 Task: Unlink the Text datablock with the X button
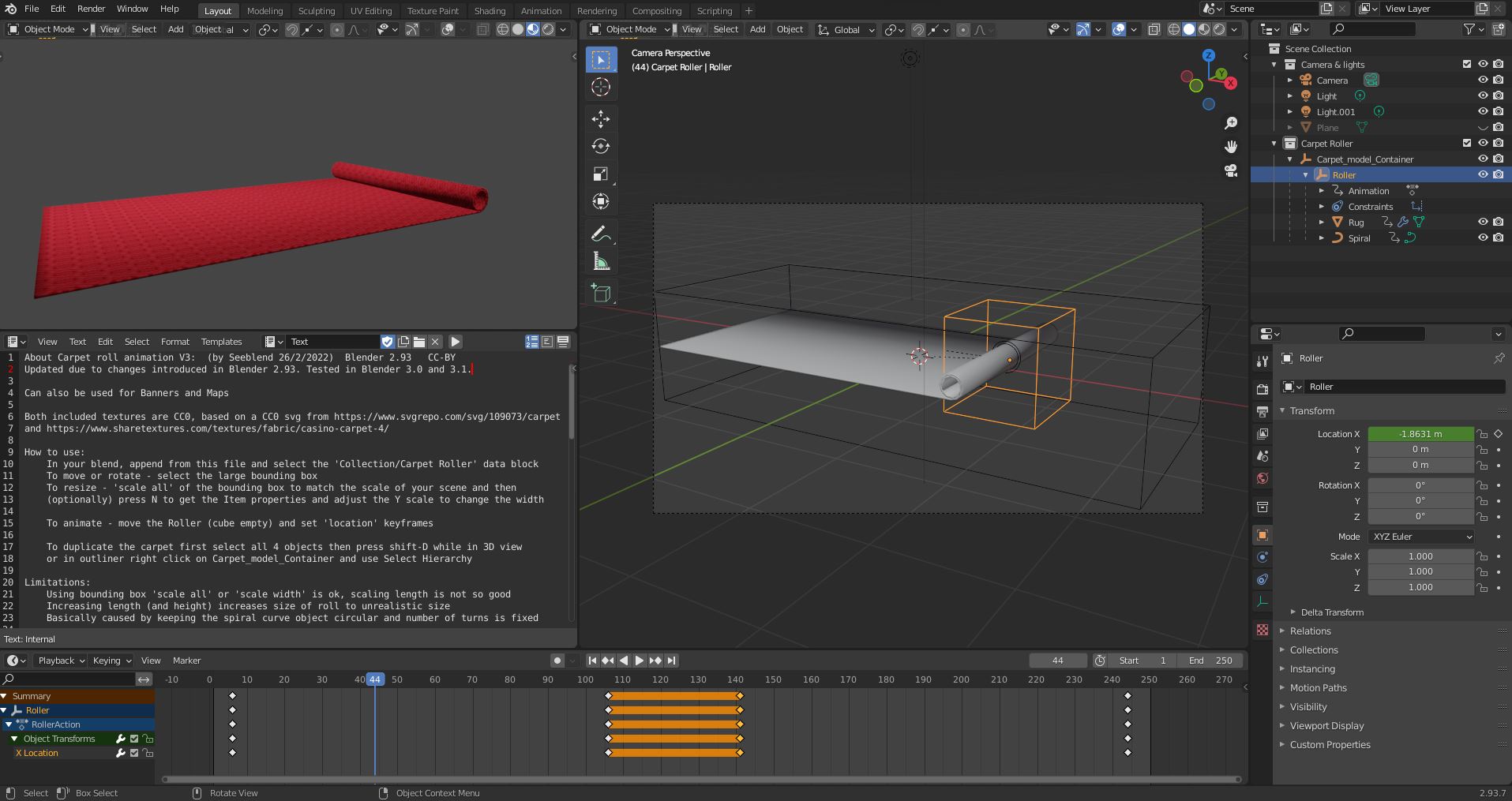pos(435,341)
